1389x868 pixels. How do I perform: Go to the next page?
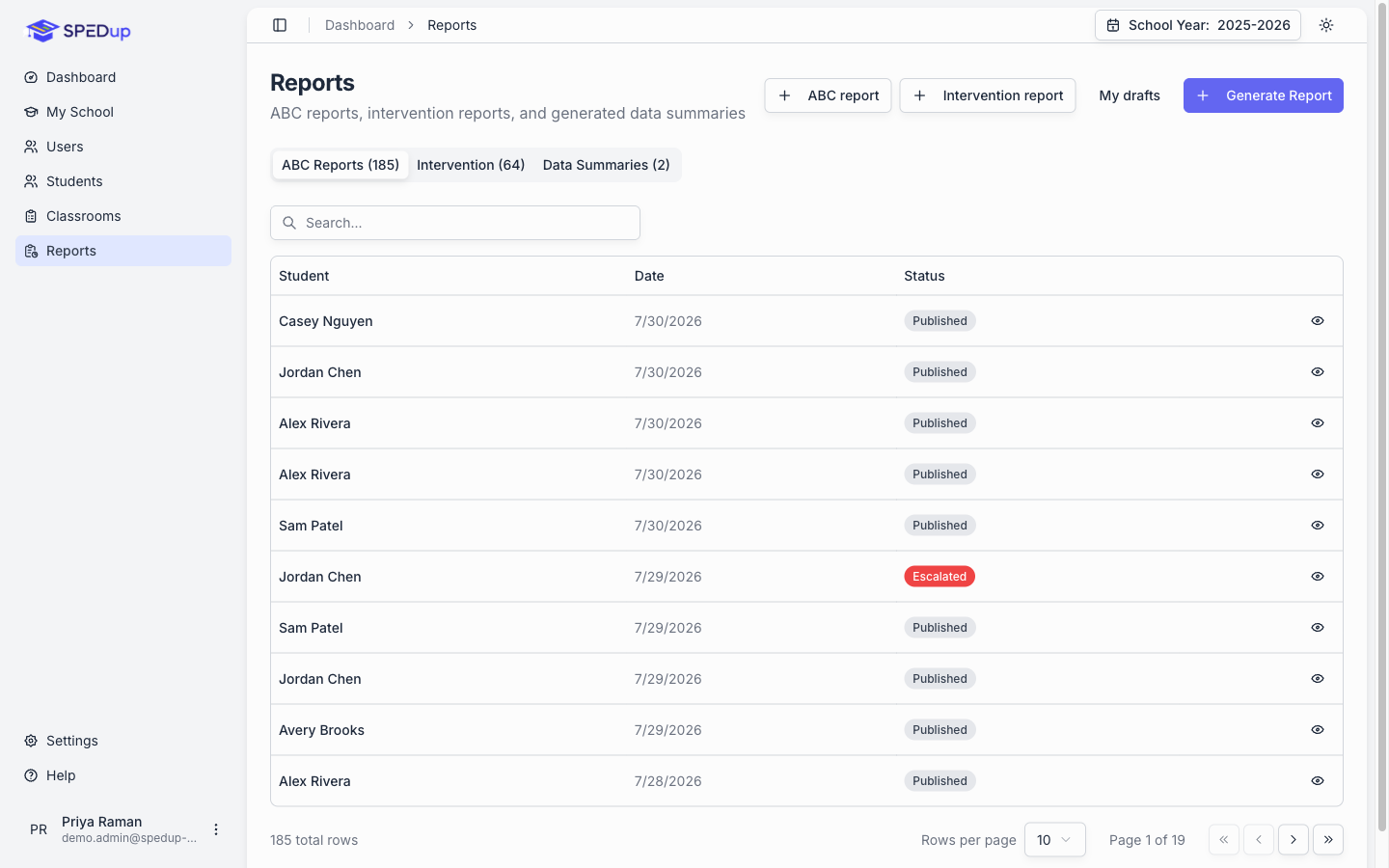click(x=1294, y=840)
